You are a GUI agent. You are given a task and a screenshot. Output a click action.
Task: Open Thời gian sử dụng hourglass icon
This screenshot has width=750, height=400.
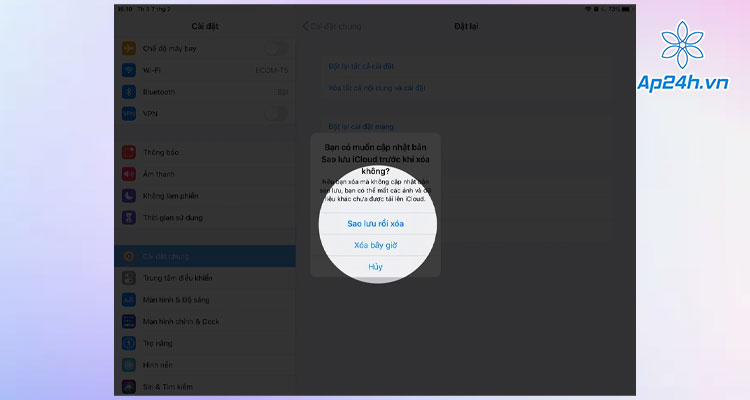point(129,218)
